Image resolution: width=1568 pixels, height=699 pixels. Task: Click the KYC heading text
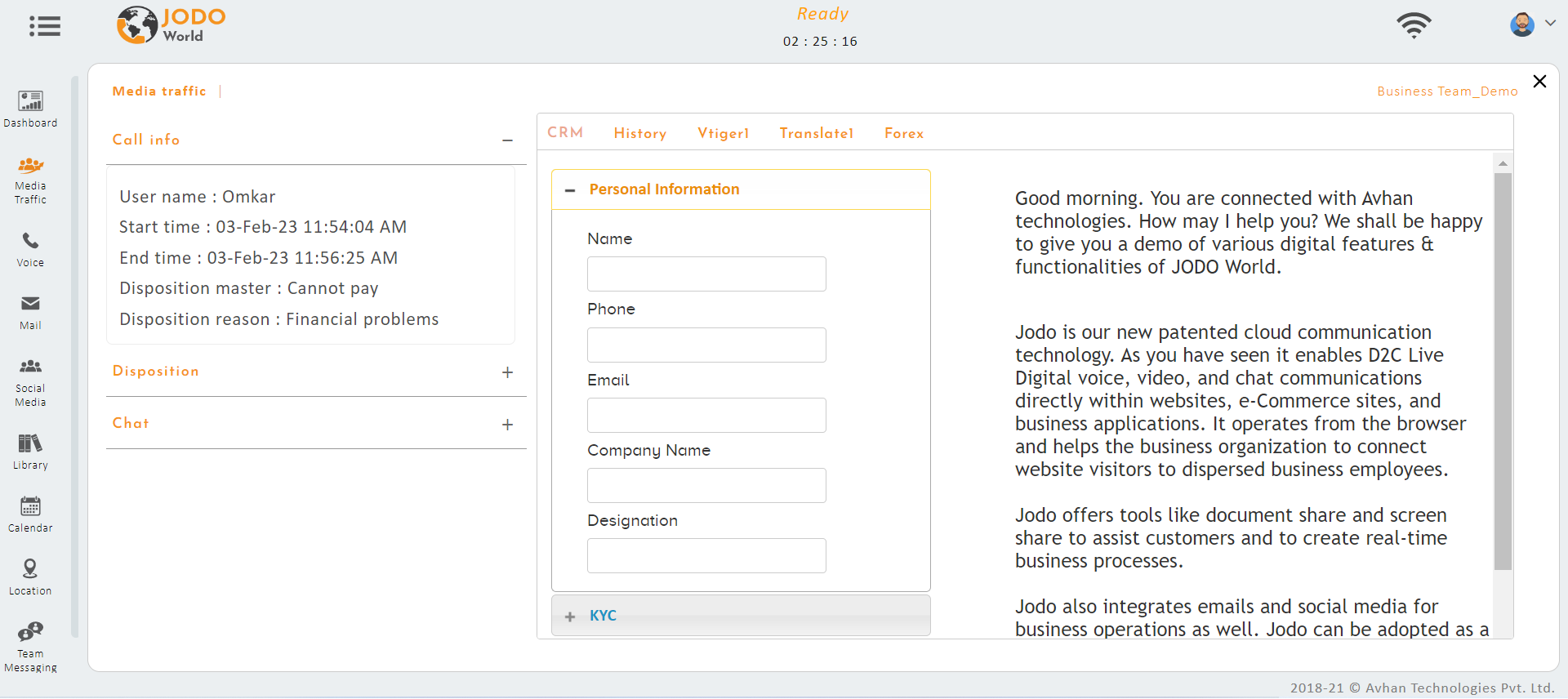(x=603, y=616)
